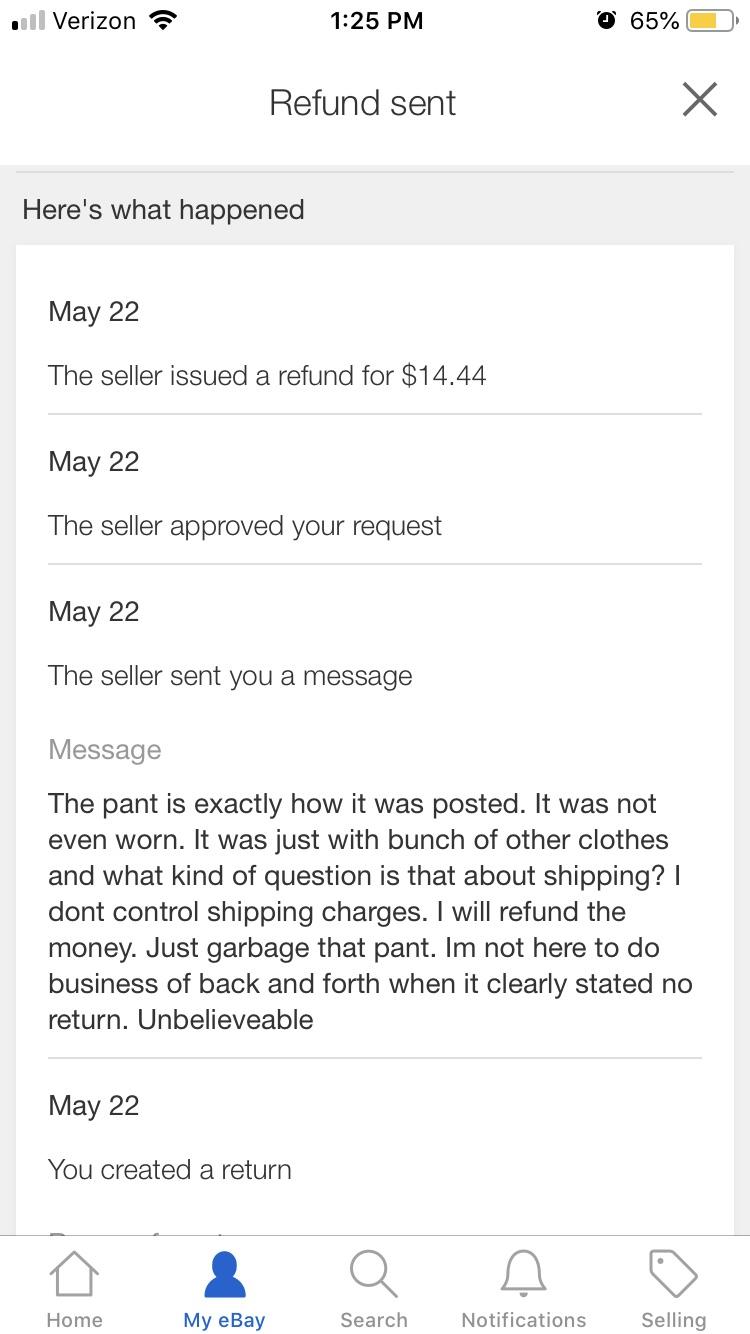
Task: Tap the Search magnifier icon
Action: [373, 1272]
